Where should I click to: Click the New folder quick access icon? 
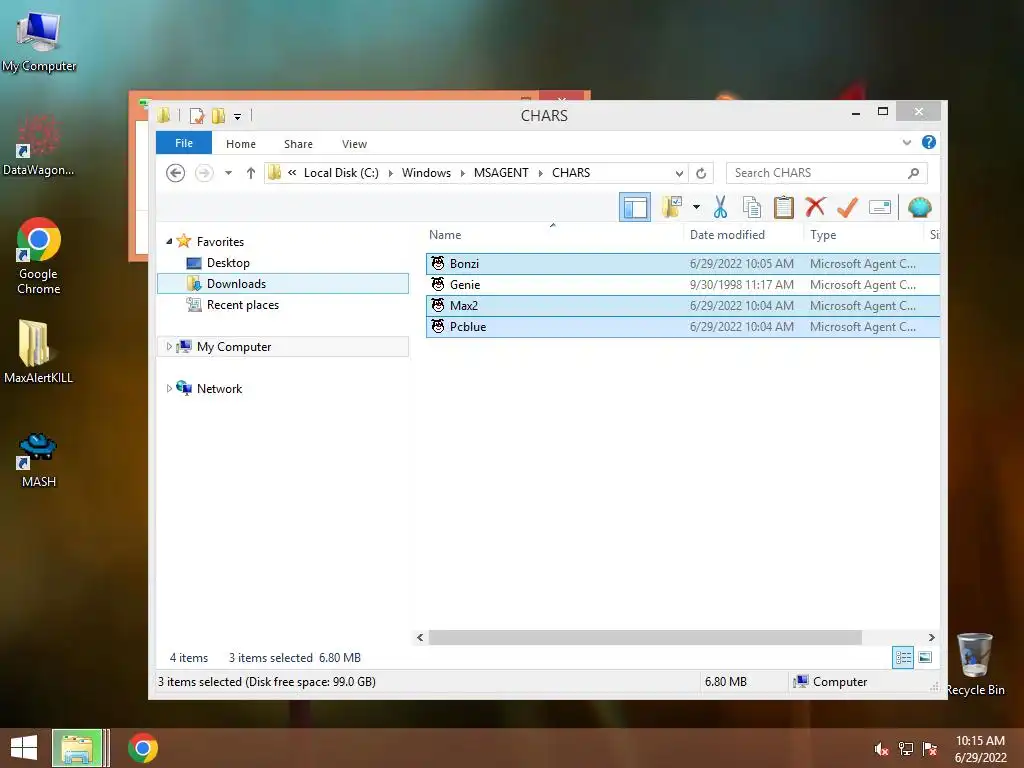(x=218, y=116)
